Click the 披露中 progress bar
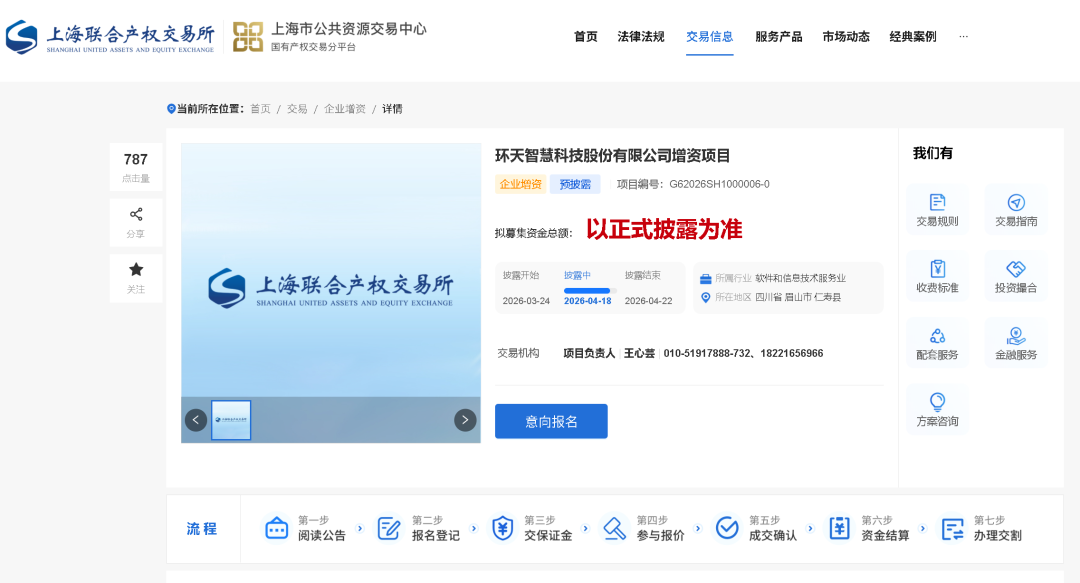Viewport: 1080px width, 583px height. (587, 291)
